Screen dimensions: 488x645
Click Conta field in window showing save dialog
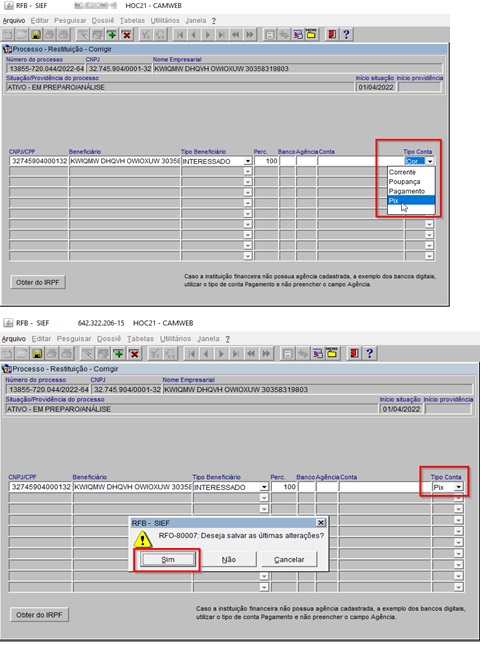385,487
